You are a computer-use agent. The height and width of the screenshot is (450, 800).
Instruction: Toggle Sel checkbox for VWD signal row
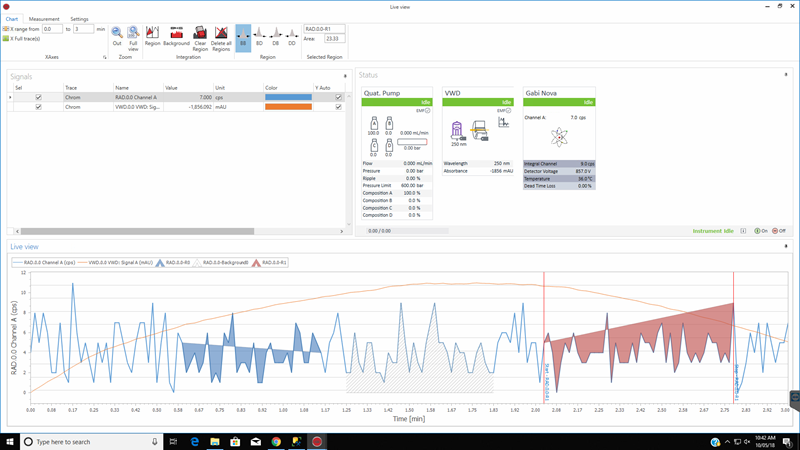click(x=38, y=107)
